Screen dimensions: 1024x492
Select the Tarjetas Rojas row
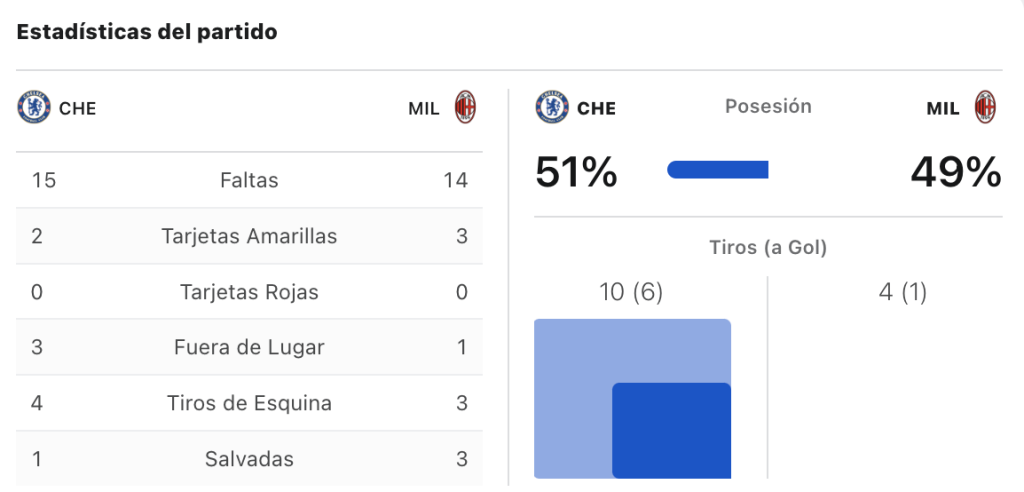point(249,291)
